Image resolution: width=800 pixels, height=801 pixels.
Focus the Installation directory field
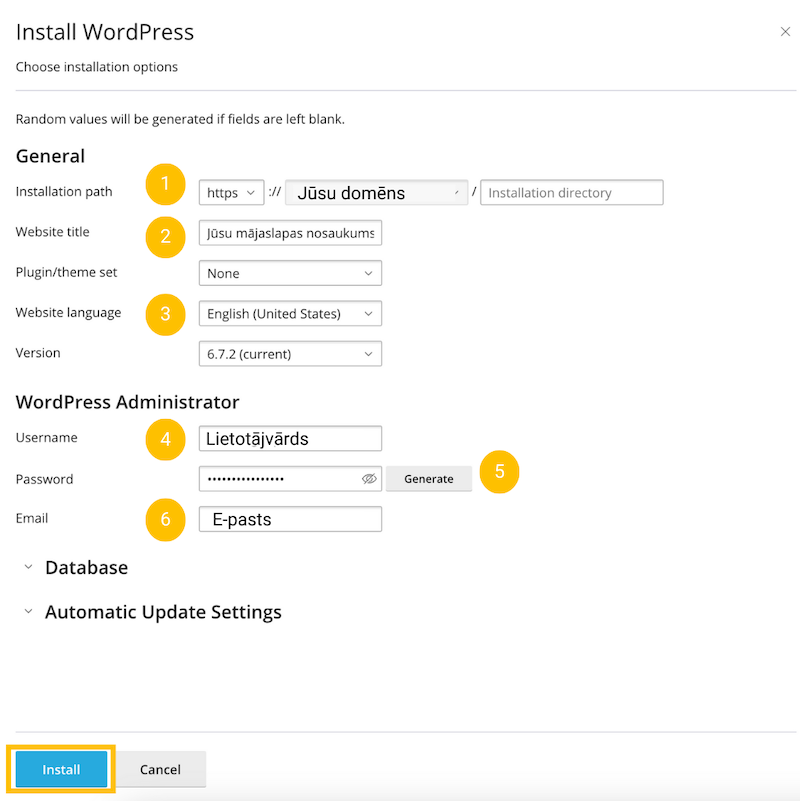coord(571,193)
